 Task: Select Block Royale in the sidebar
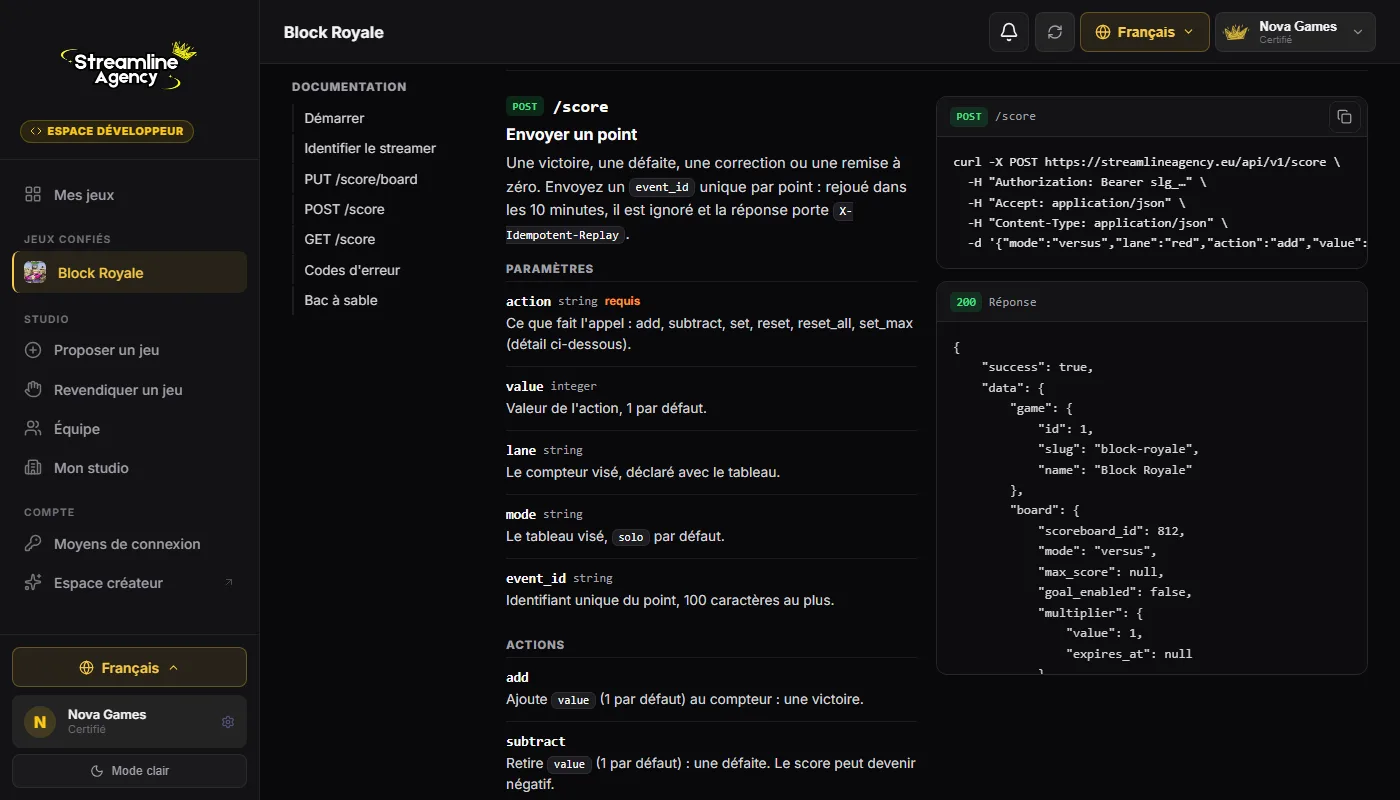(129, 273)
